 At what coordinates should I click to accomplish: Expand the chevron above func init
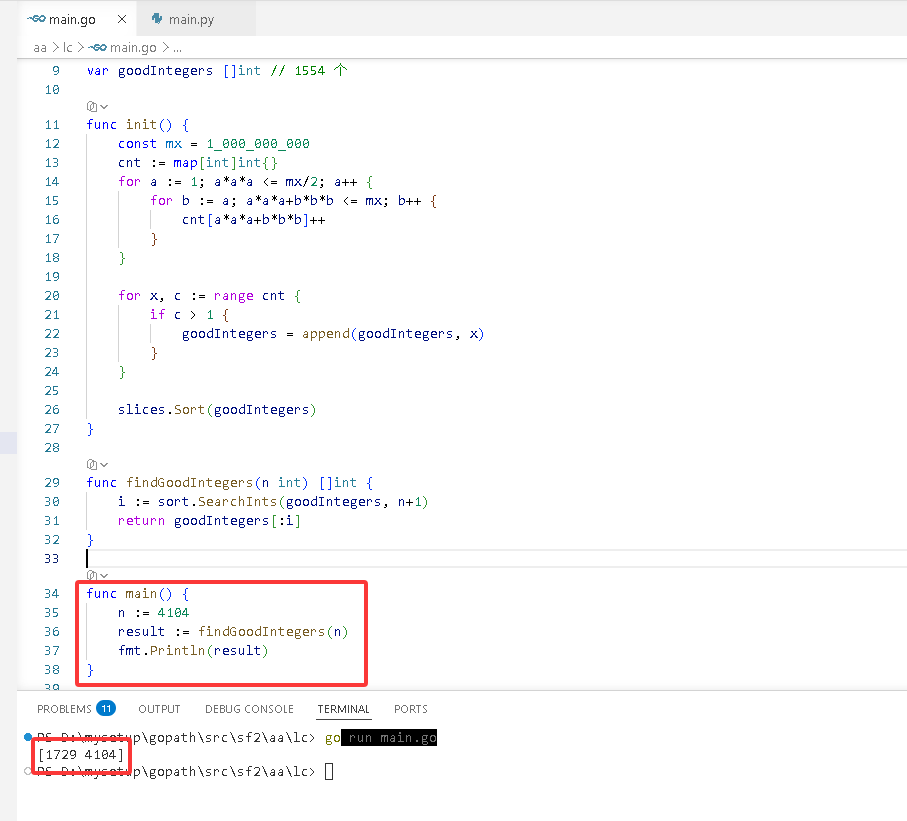click(x=104, y=107)
